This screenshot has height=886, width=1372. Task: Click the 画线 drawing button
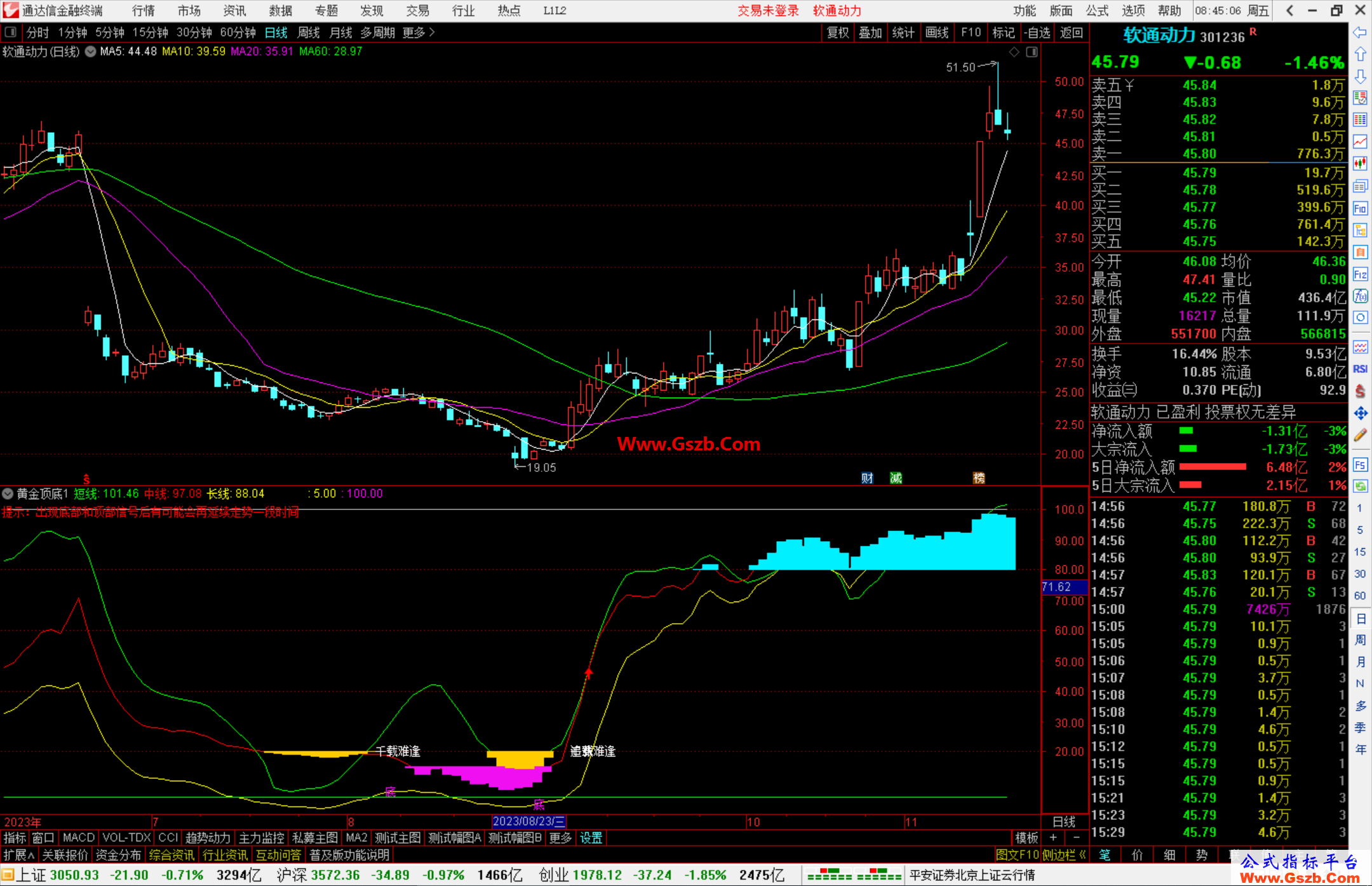(x=937, y=32)
